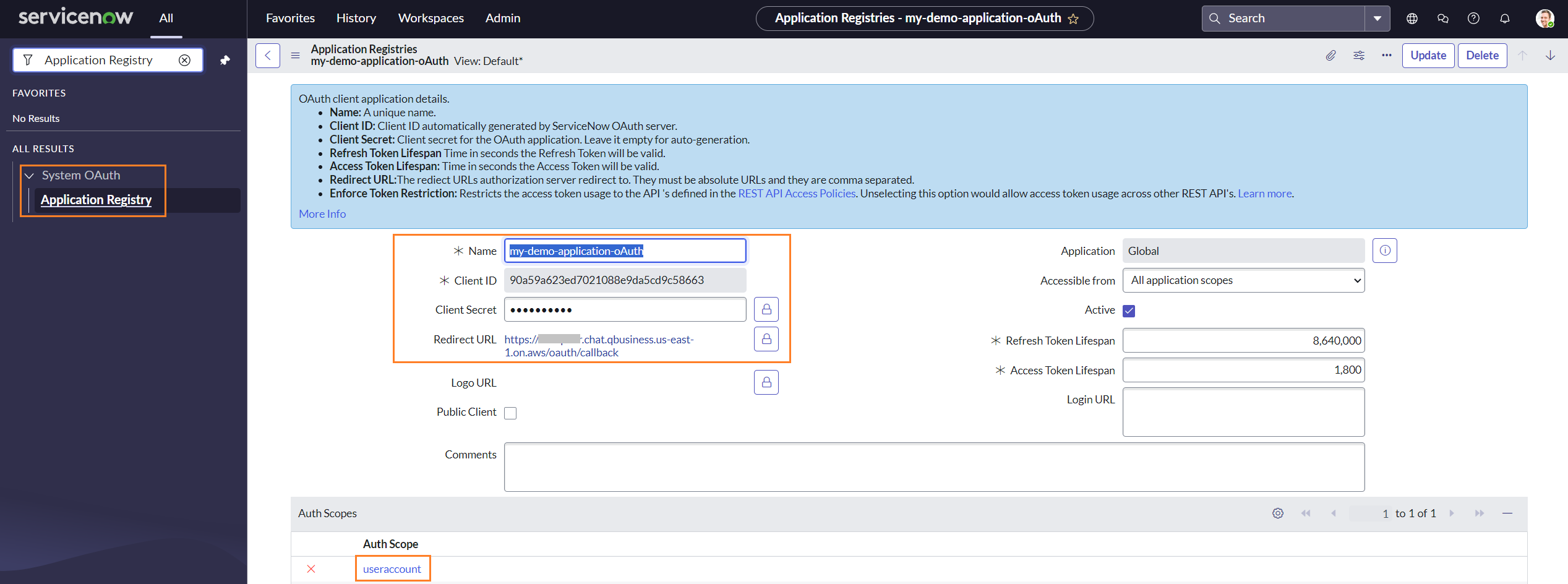
Task: Unlock the Client Secret lock icon
Action: pyautogui.click(x=766, y=309)
